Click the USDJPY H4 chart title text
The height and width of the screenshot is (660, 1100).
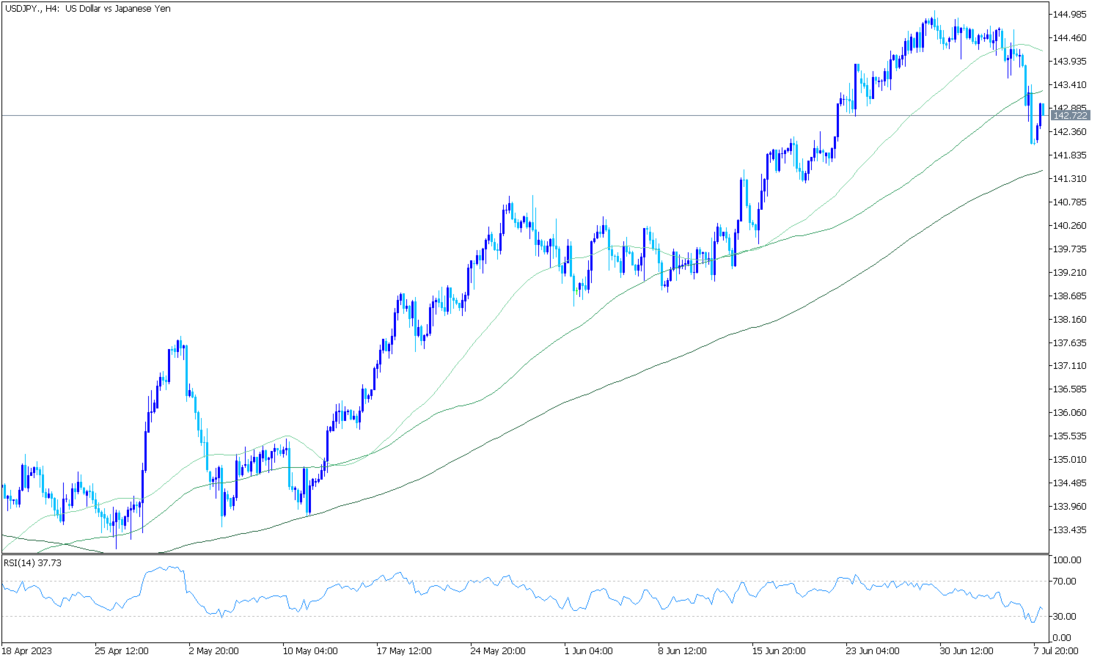click(88, 8)
